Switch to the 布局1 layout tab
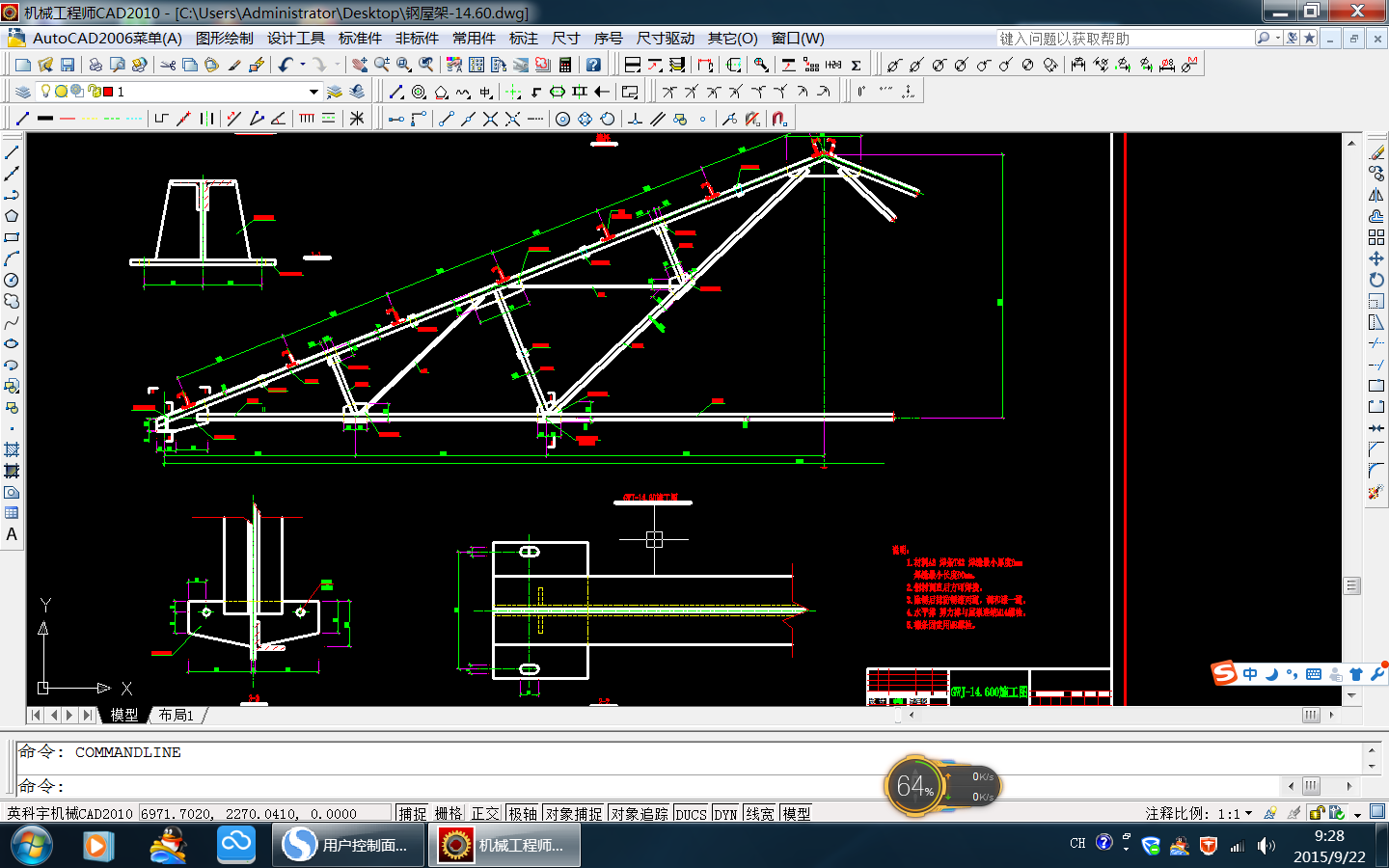 pyautogui.click(x=177, y=715)
